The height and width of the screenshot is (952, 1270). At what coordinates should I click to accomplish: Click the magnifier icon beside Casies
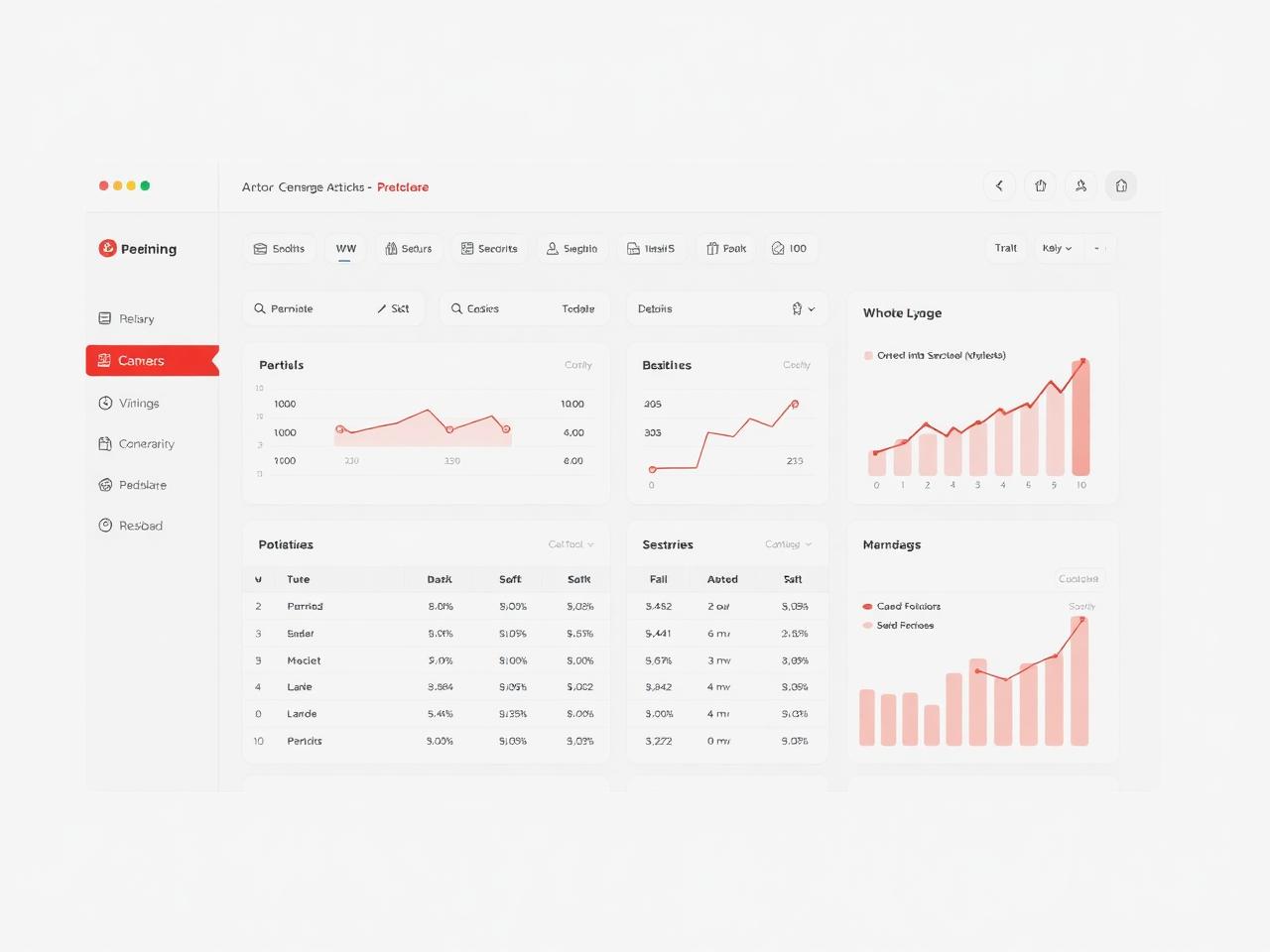click(x=456, y=308)
